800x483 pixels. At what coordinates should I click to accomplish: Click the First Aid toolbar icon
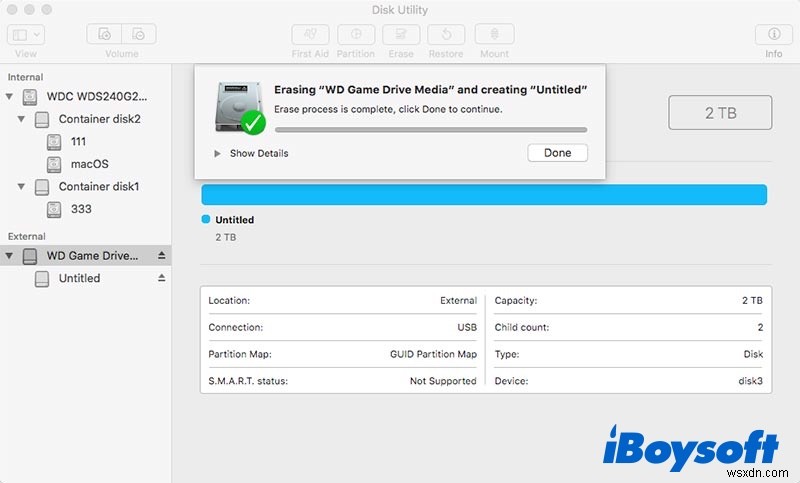310,35
